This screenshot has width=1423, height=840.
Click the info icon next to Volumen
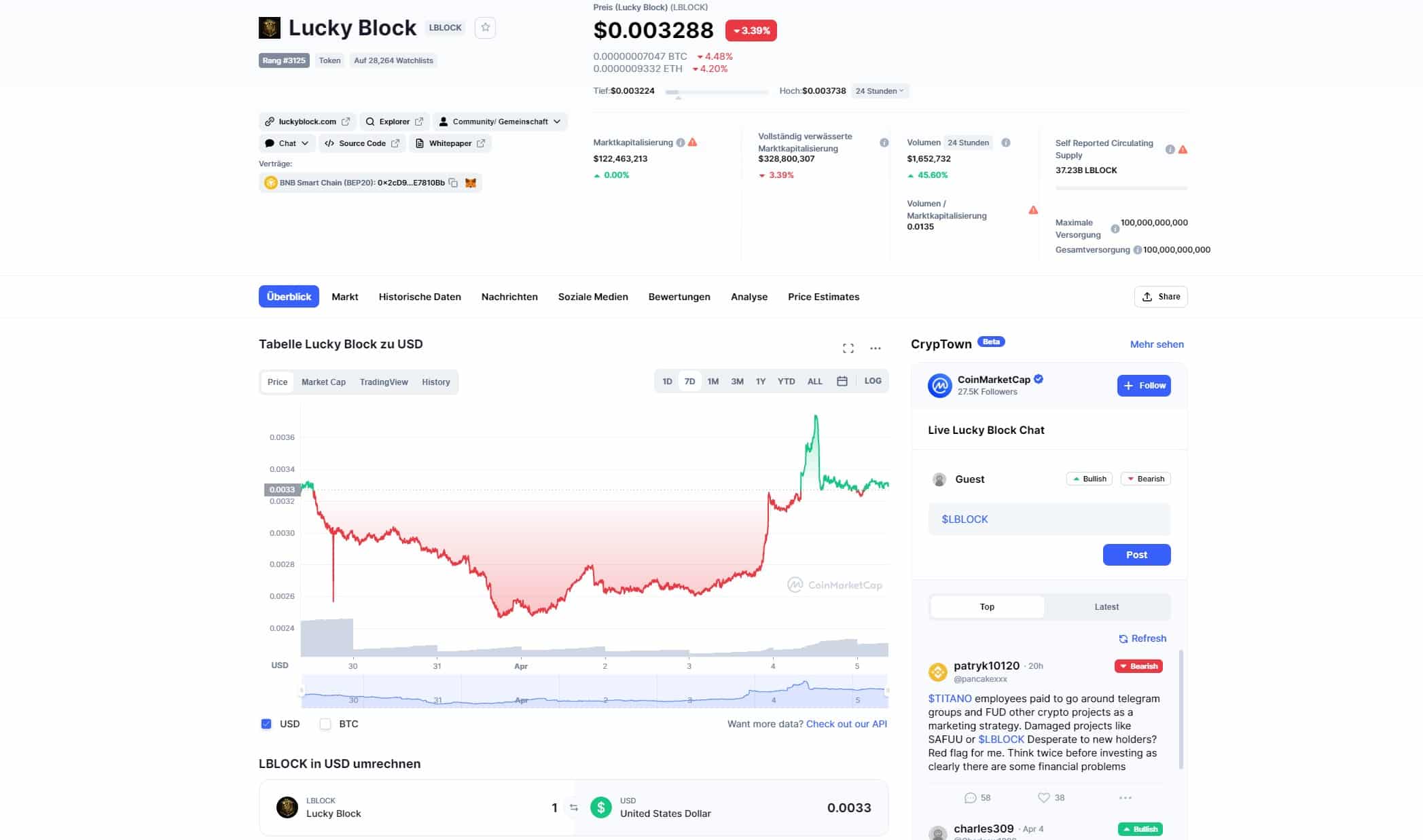coord(1006,143)
